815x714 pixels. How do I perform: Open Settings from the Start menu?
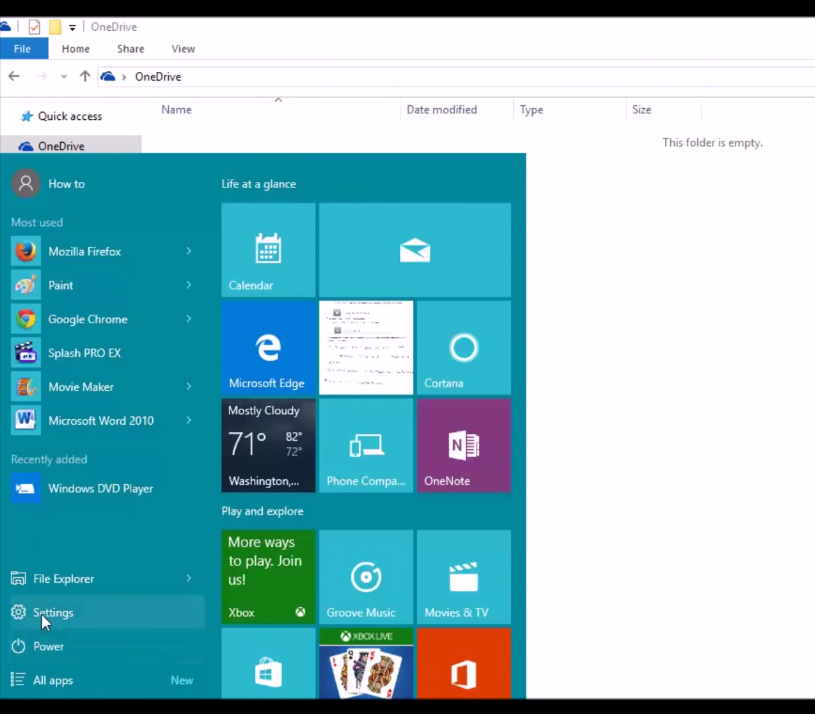click(x=53, y=612)
